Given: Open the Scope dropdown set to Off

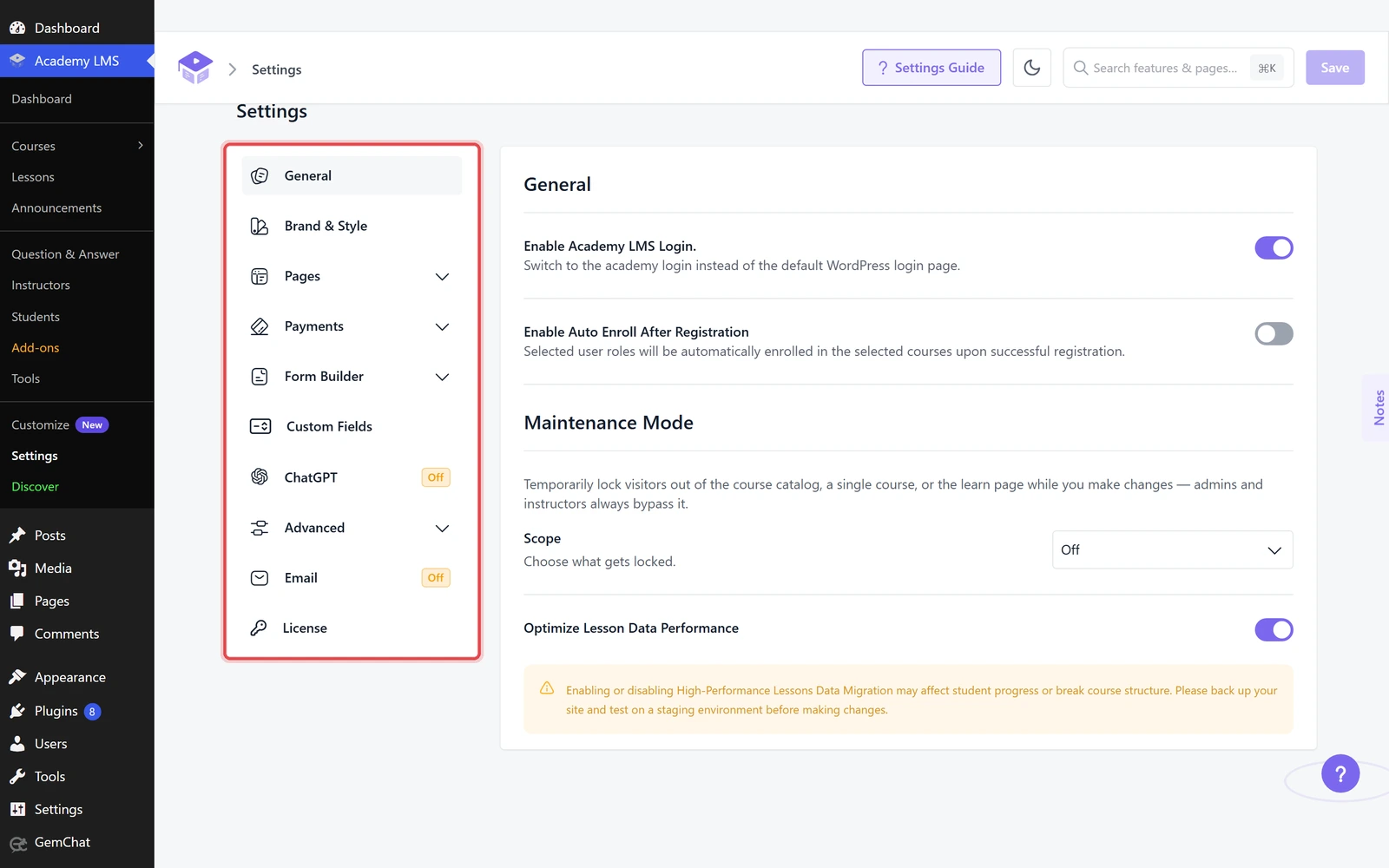Looking at the screenshot, I should pyautogui.click(x=1172, y=549).
